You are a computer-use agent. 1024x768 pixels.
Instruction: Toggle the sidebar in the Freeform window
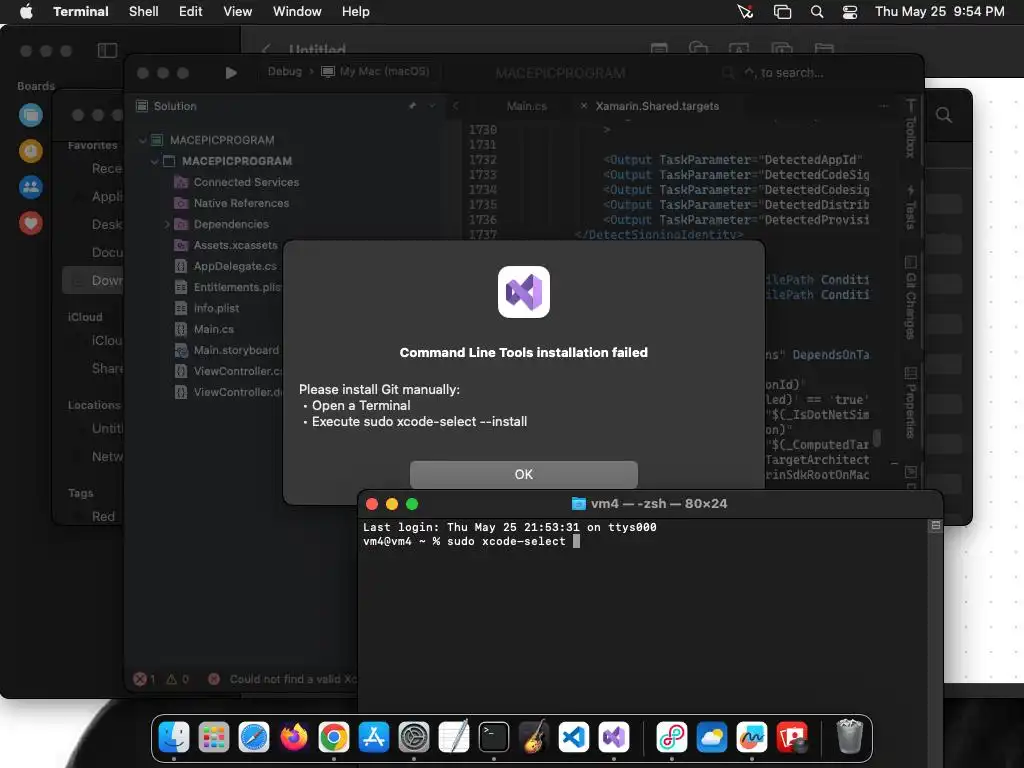pyautogui.click(x=107, y=50)
